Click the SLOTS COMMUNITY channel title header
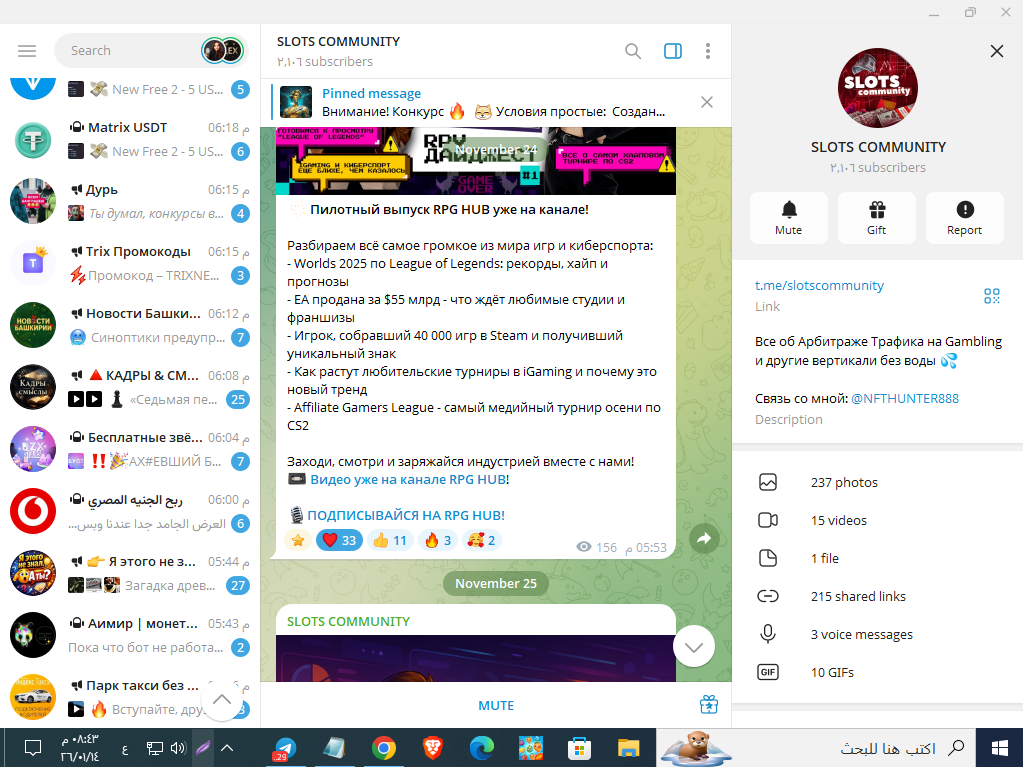Viewport: 1023px width, 767px height. point(338,42)
